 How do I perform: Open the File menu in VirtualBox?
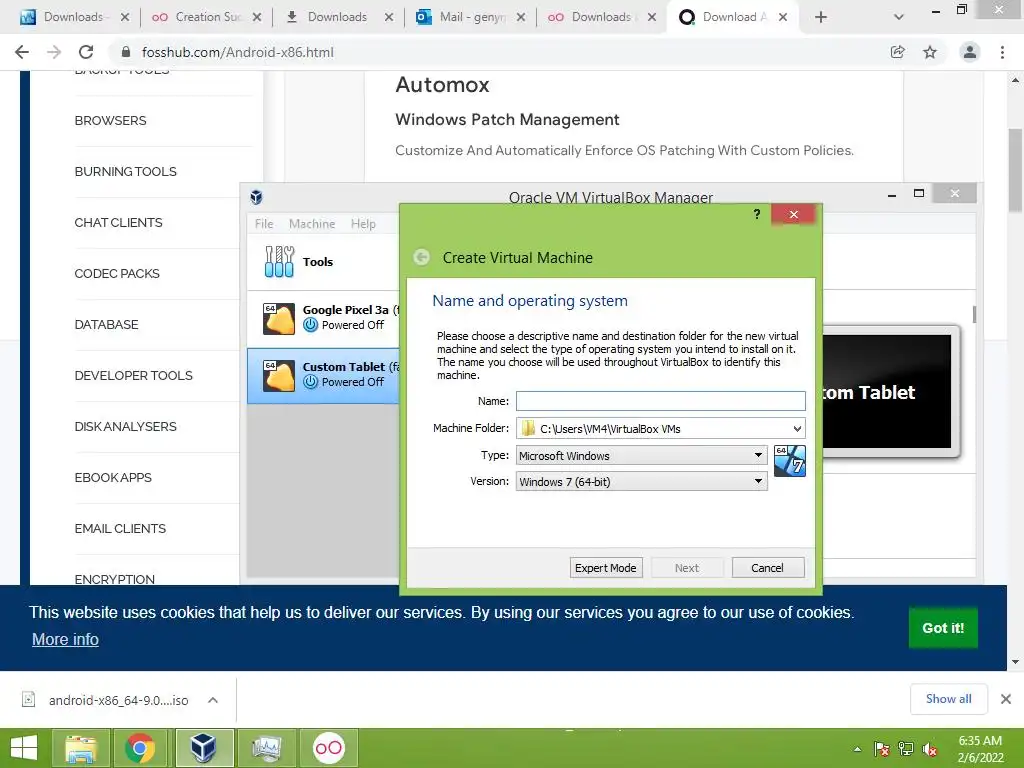(264, 223)
